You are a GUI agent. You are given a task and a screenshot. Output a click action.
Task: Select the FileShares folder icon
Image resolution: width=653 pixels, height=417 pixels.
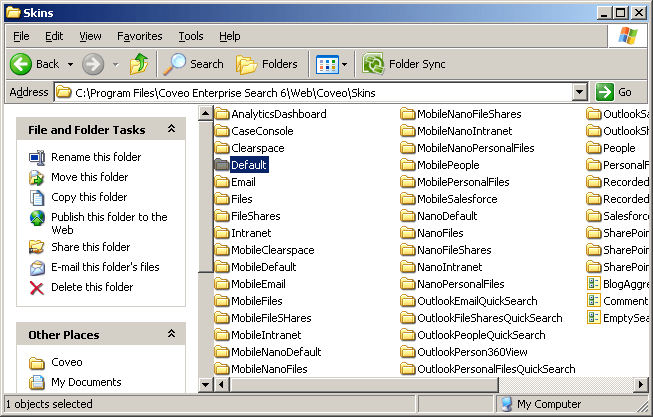pyautogui.click(x=222, y=216)
